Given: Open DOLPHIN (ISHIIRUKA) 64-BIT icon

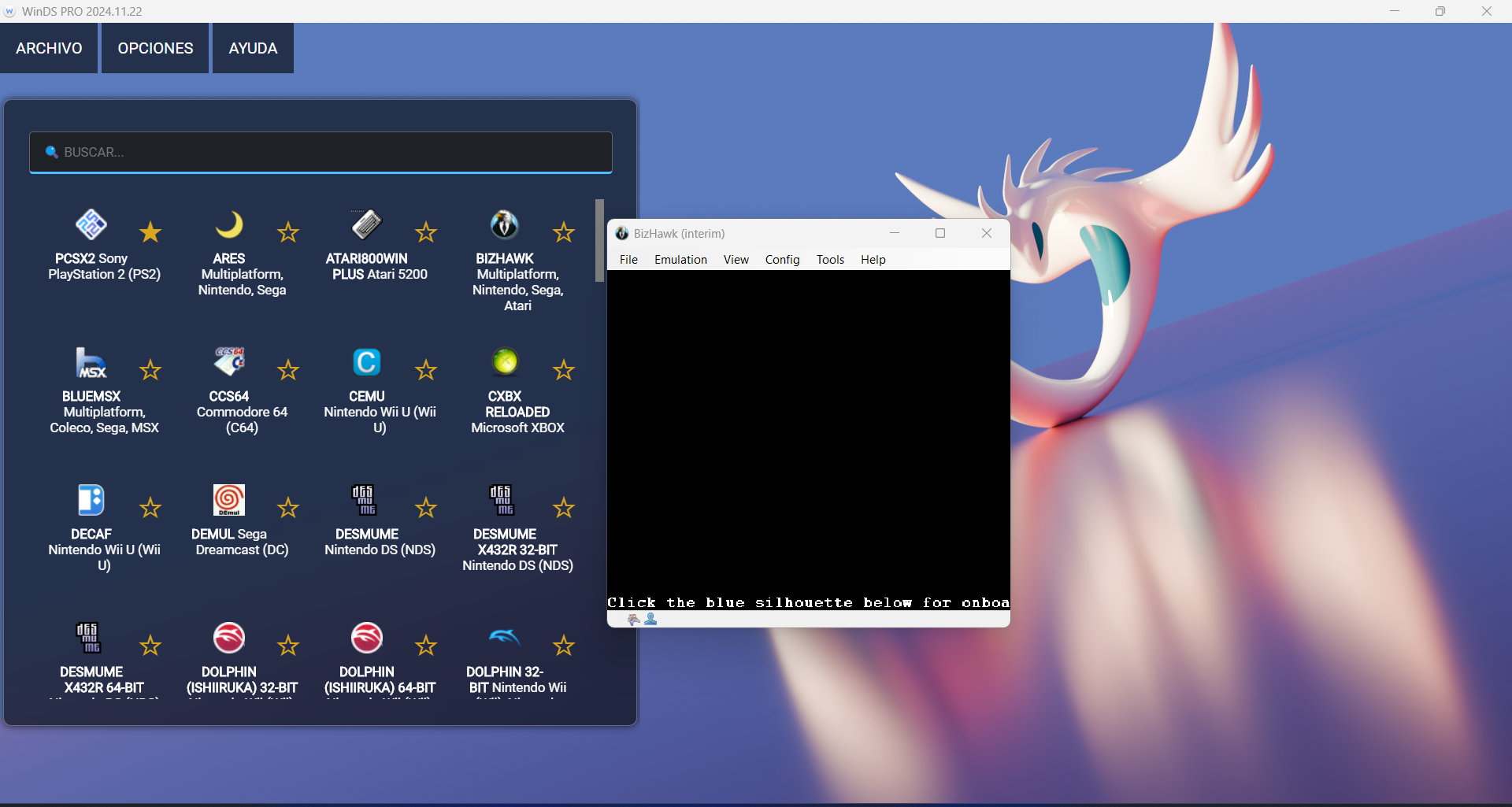Looking at the screenshot, I should pyautogui.click(x=367, y=638).
